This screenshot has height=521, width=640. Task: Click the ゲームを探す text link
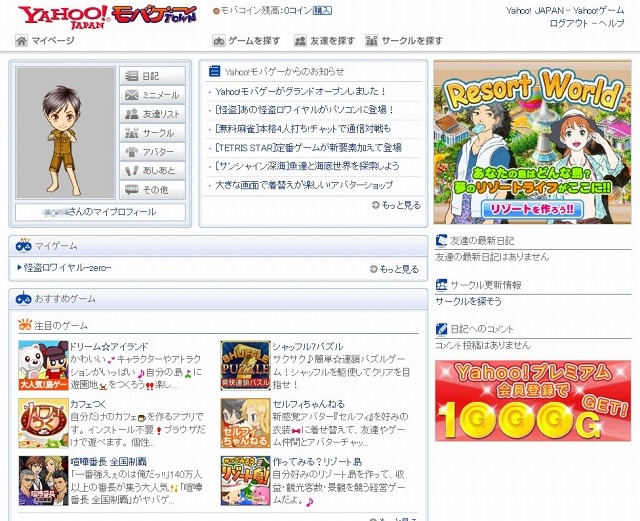click(254, 40)
